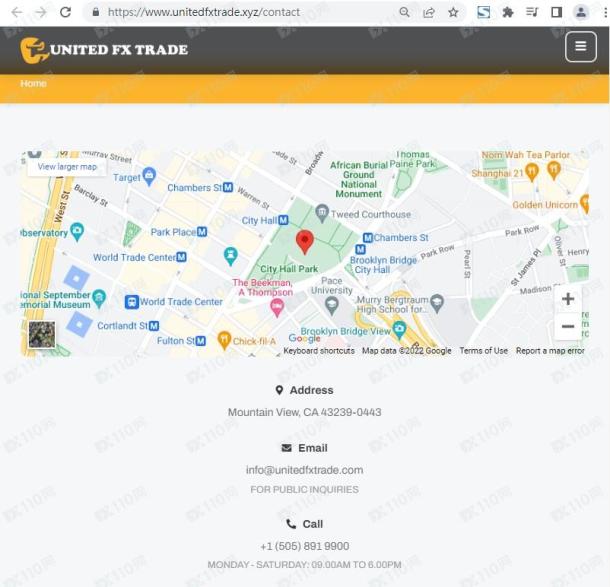Viewport: 610px width, 587px height.
Task: Click the Murry Bergtraum High School marker
Action: [437, 303]
